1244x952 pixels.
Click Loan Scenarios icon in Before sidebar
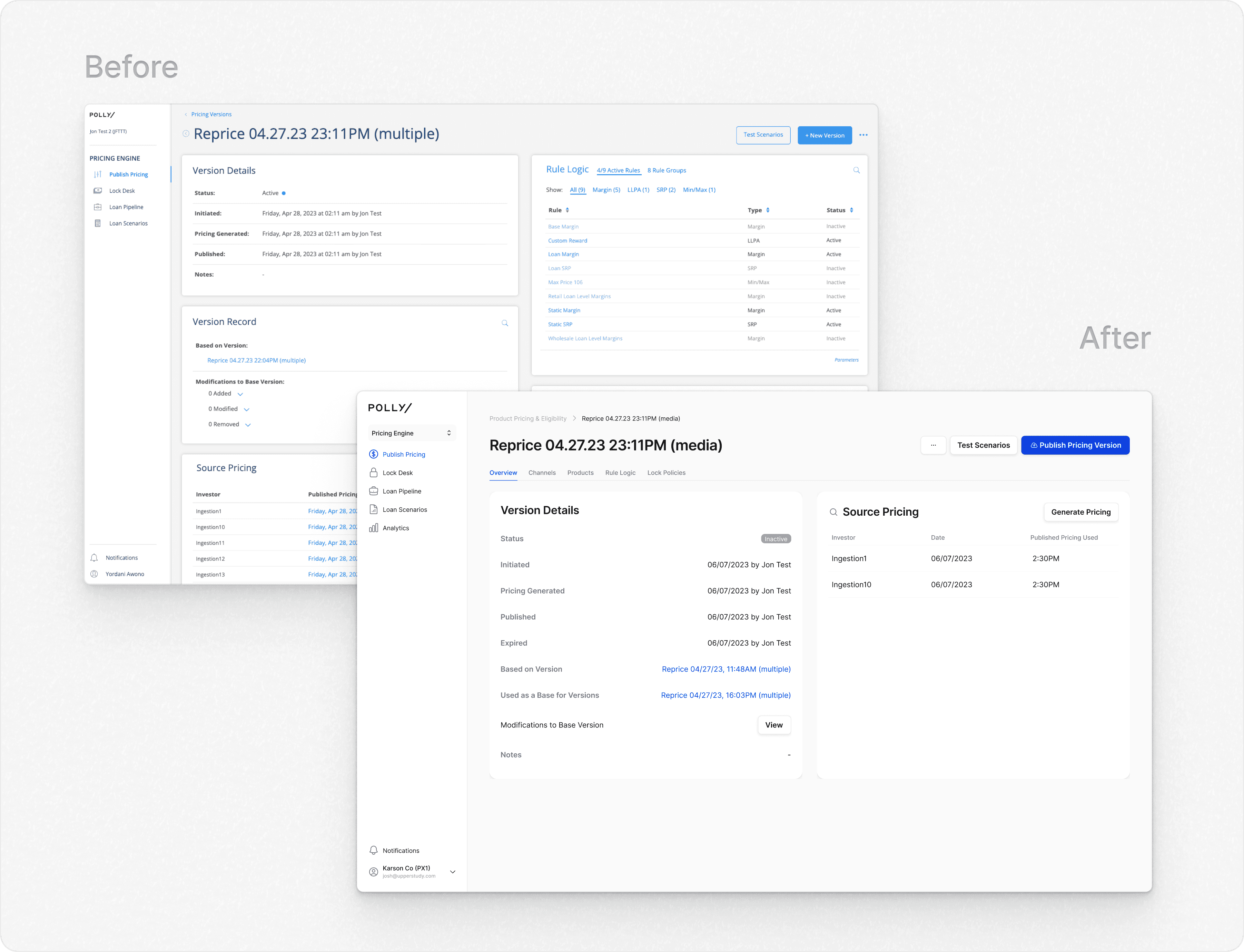click(x=98, y=223)
